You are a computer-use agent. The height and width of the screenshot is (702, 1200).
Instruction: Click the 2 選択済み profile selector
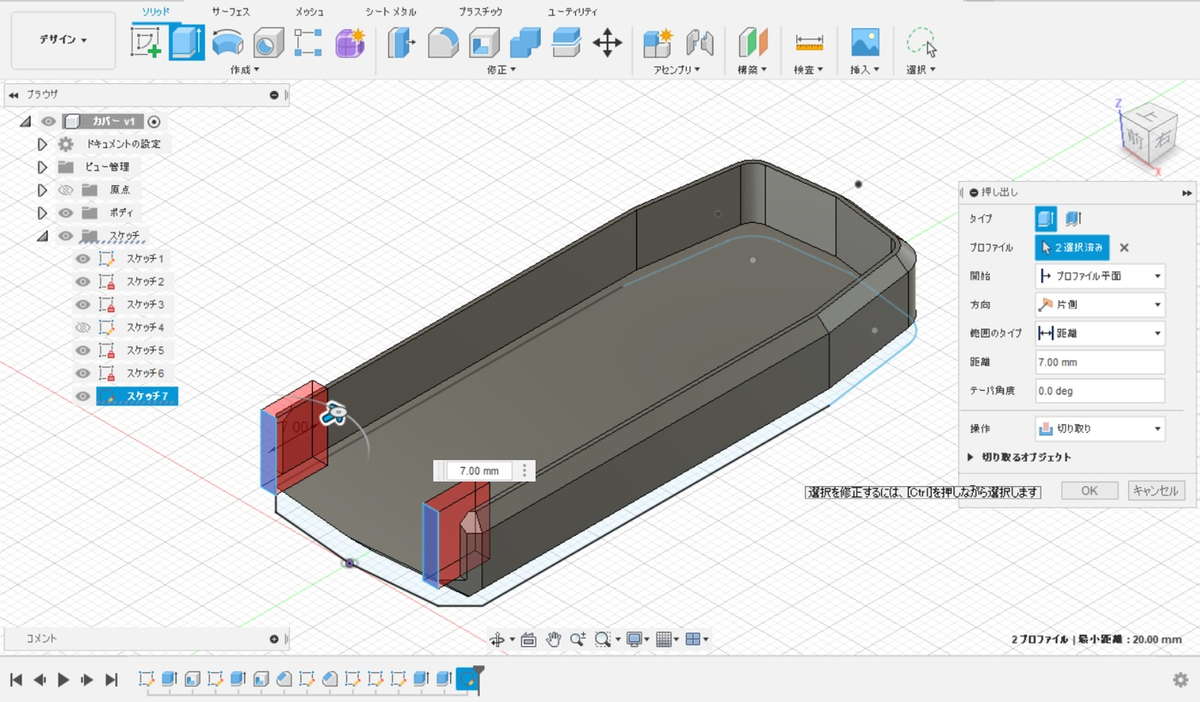pyautogui.click(x=1072, y=247)
